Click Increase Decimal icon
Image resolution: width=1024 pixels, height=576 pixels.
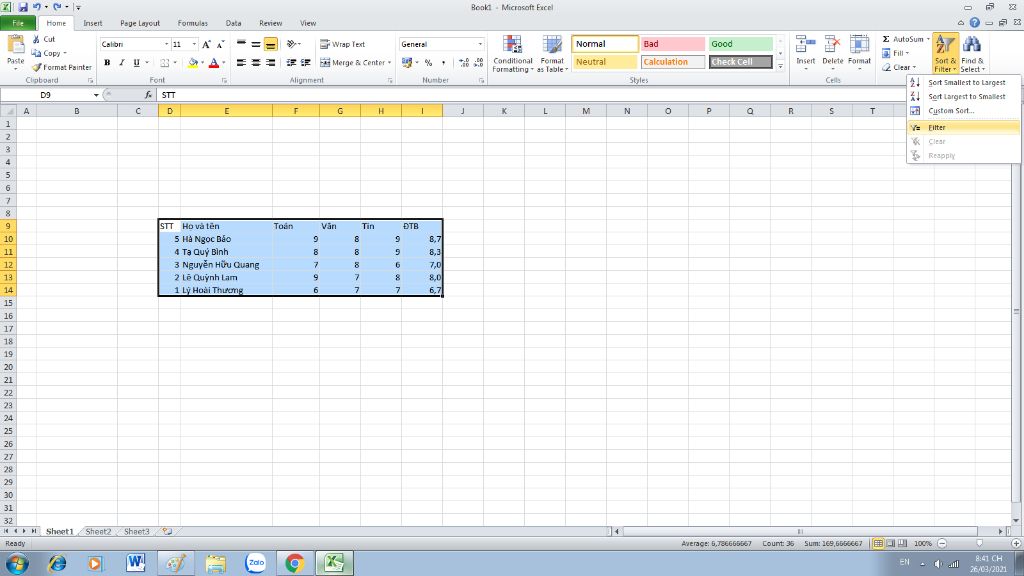(x=464, y=63)
